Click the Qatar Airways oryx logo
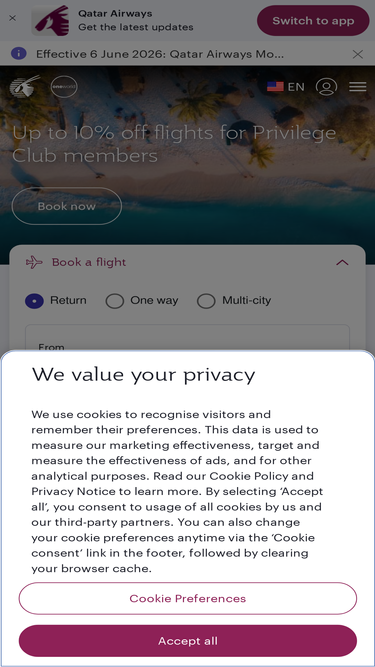 coord(25,86)
